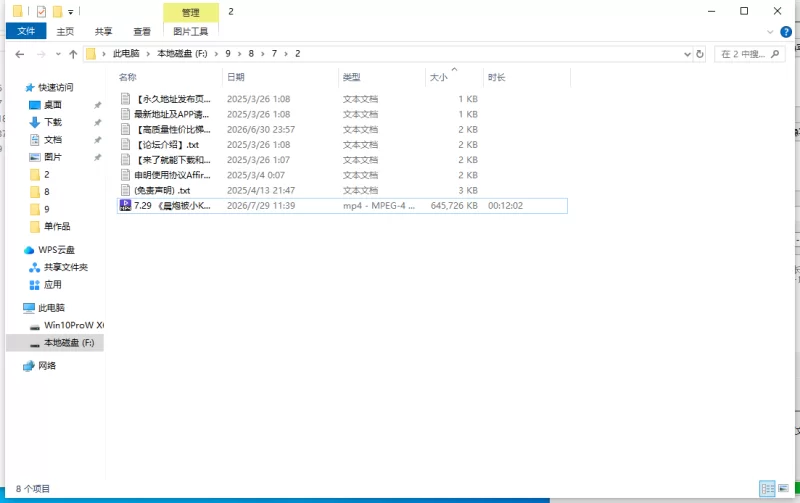
Task: Open the 文件 ribbon tab
Action: coord(26,31)
